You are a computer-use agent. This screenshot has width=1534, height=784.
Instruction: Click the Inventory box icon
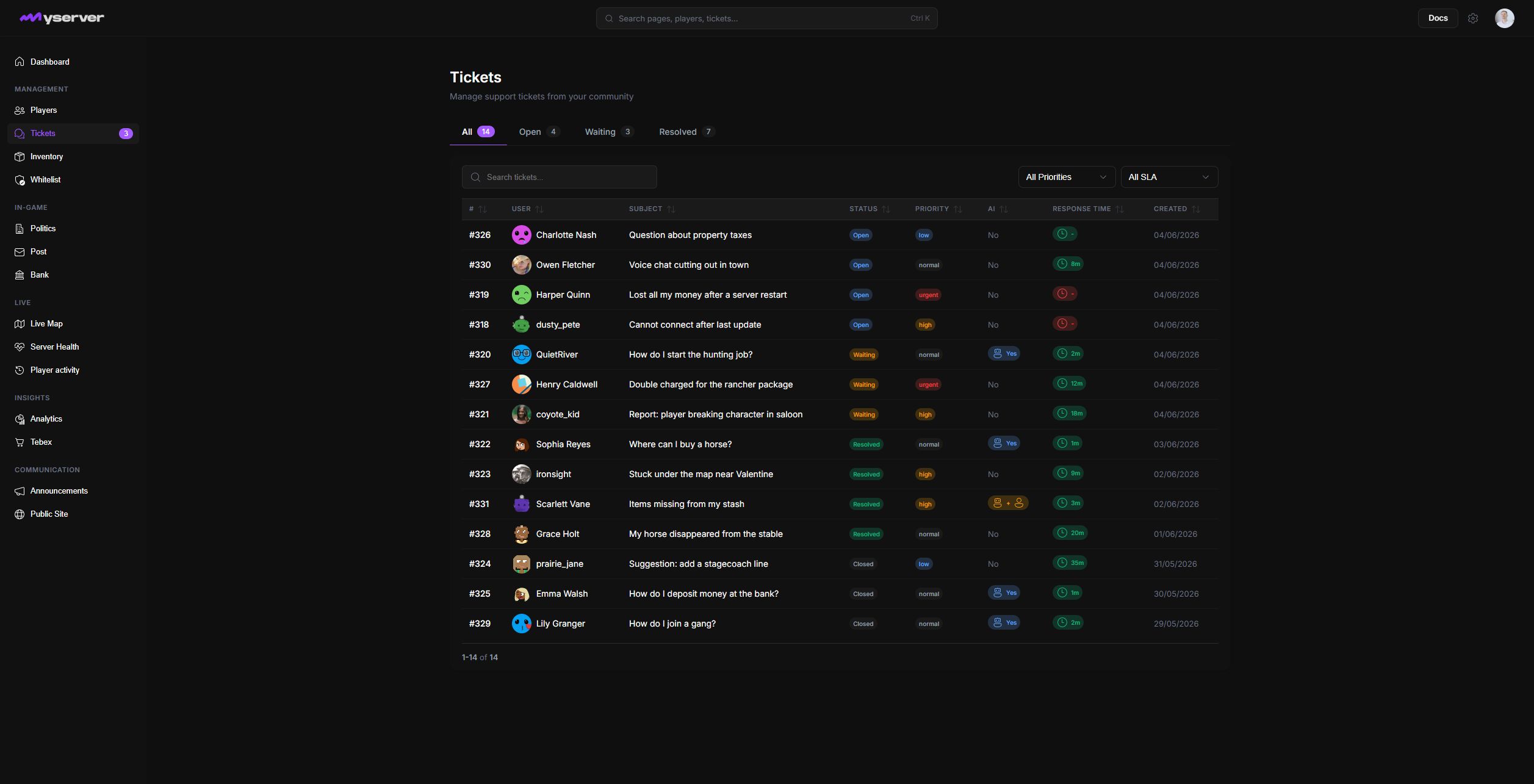20,157
